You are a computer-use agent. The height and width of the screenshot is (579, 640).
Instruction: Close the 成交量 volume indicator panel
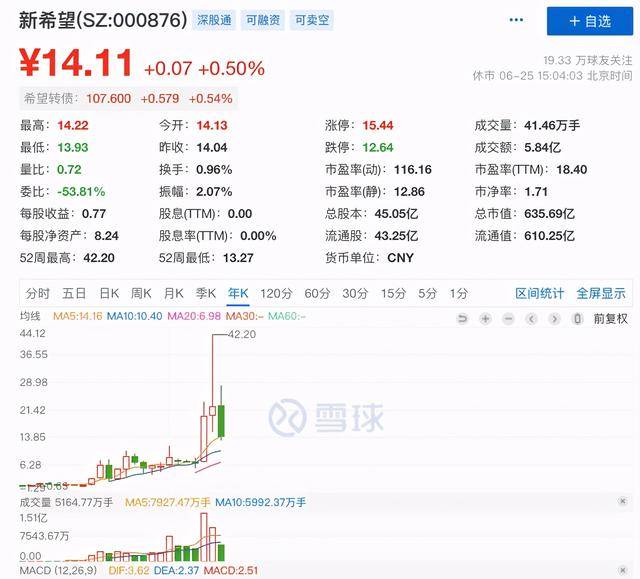pyautogui.click(x=622, y=501)
